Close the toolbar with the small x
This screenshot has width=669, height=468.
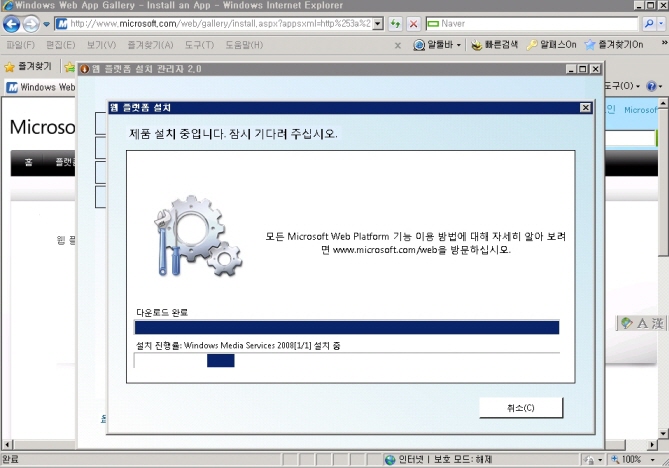(398, 45)
